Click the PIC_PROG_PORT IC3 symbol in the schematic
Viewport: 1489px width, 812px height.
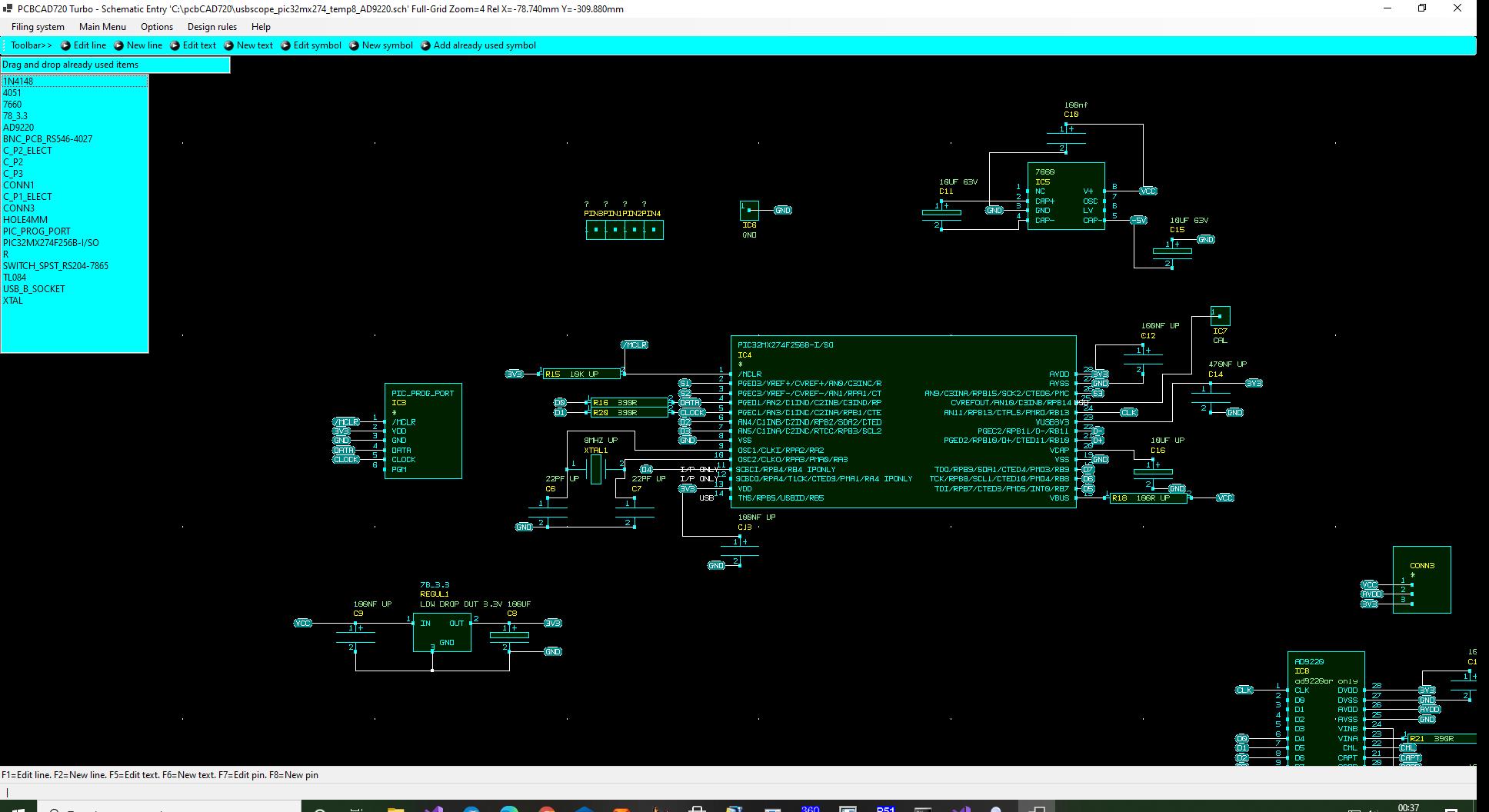tap(423, 431)
